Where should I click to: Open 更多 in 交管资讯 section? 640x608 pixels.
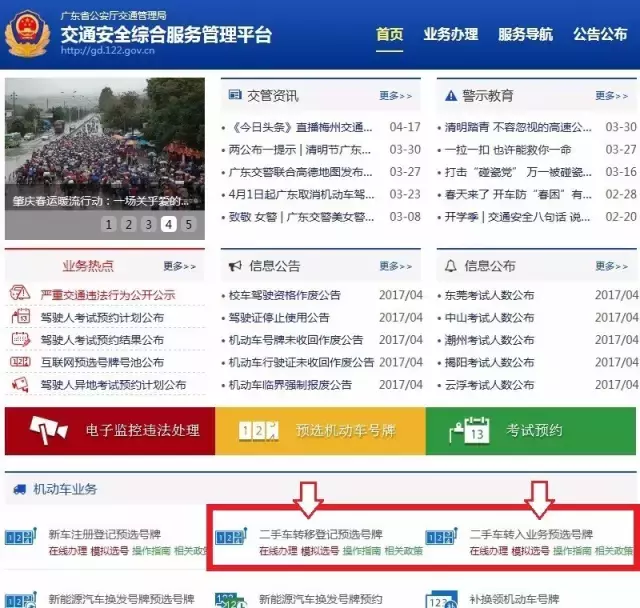click(396, 96)
